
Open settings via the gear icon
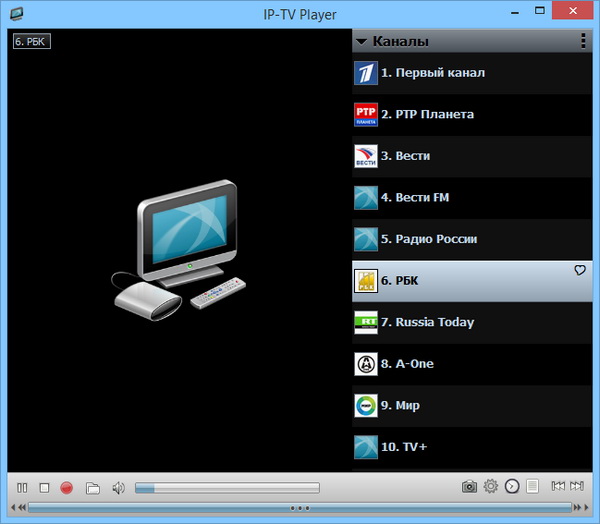(491, 487)
